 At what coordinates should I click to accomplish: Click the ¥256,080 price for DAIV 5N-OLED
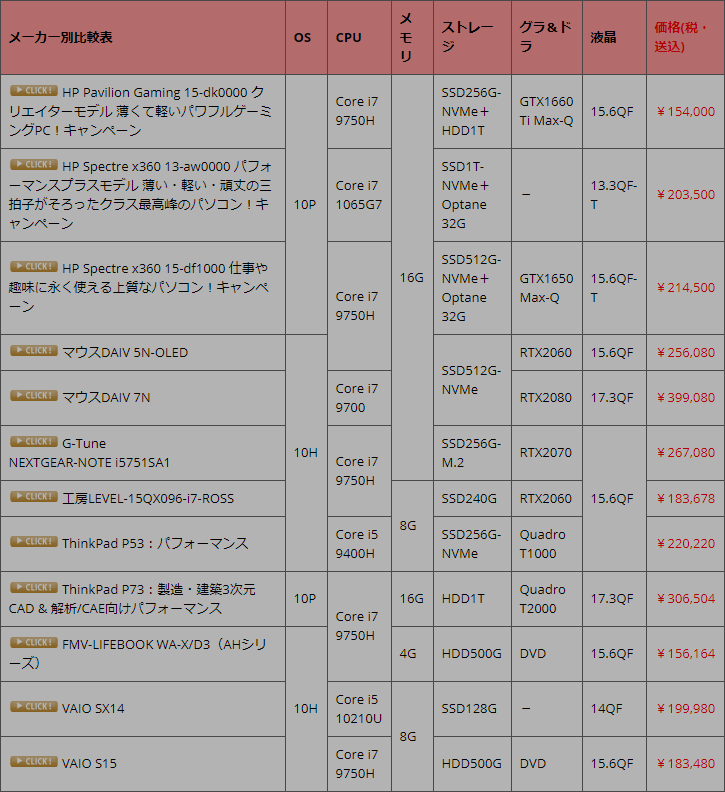(x=685, y=352)
